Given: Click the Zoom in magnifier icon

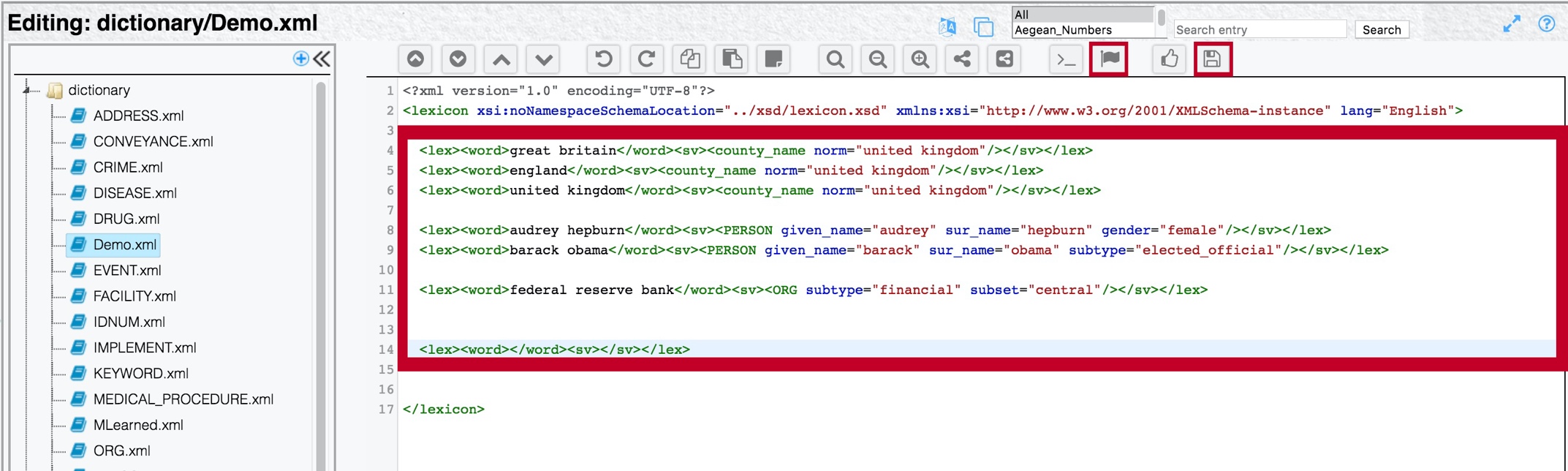Looking at the screenshot, I should click(x=920, y=59).
